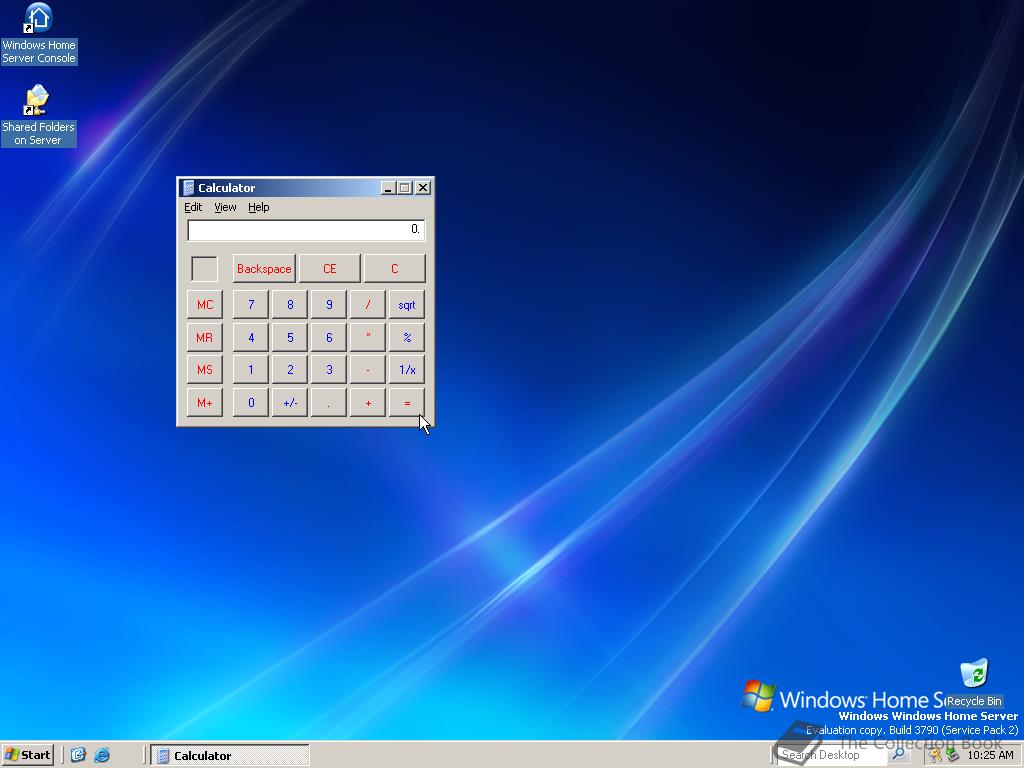The image size is (1024, 768).
Task: Click the CE clear entry button
Action: [329, 268]
